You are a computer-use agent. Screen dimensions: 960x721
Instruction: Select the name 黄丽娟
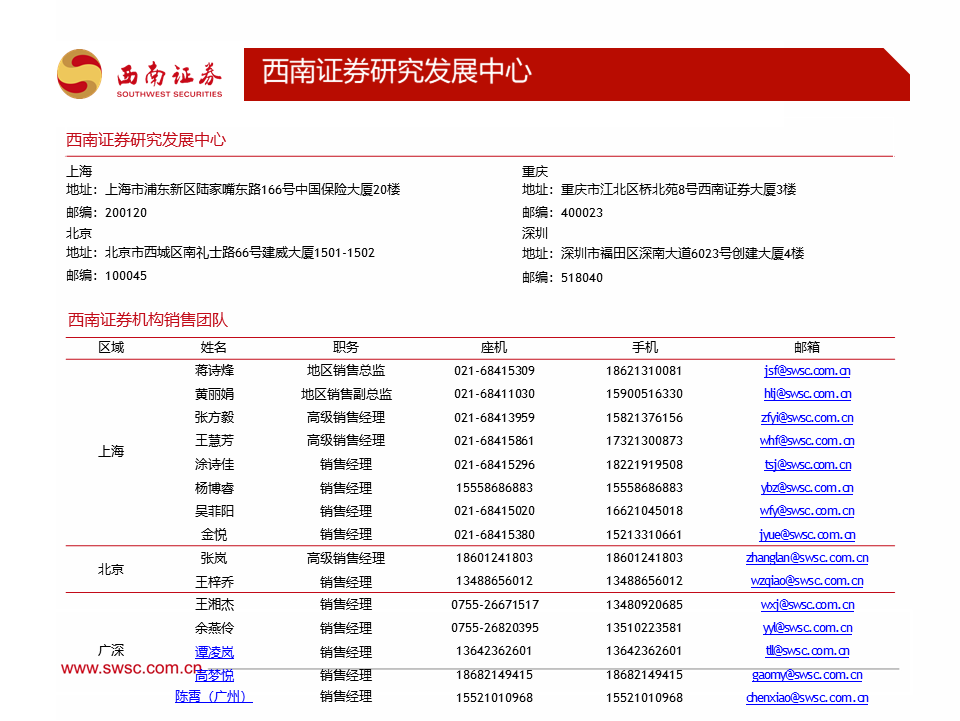(214, 394)
